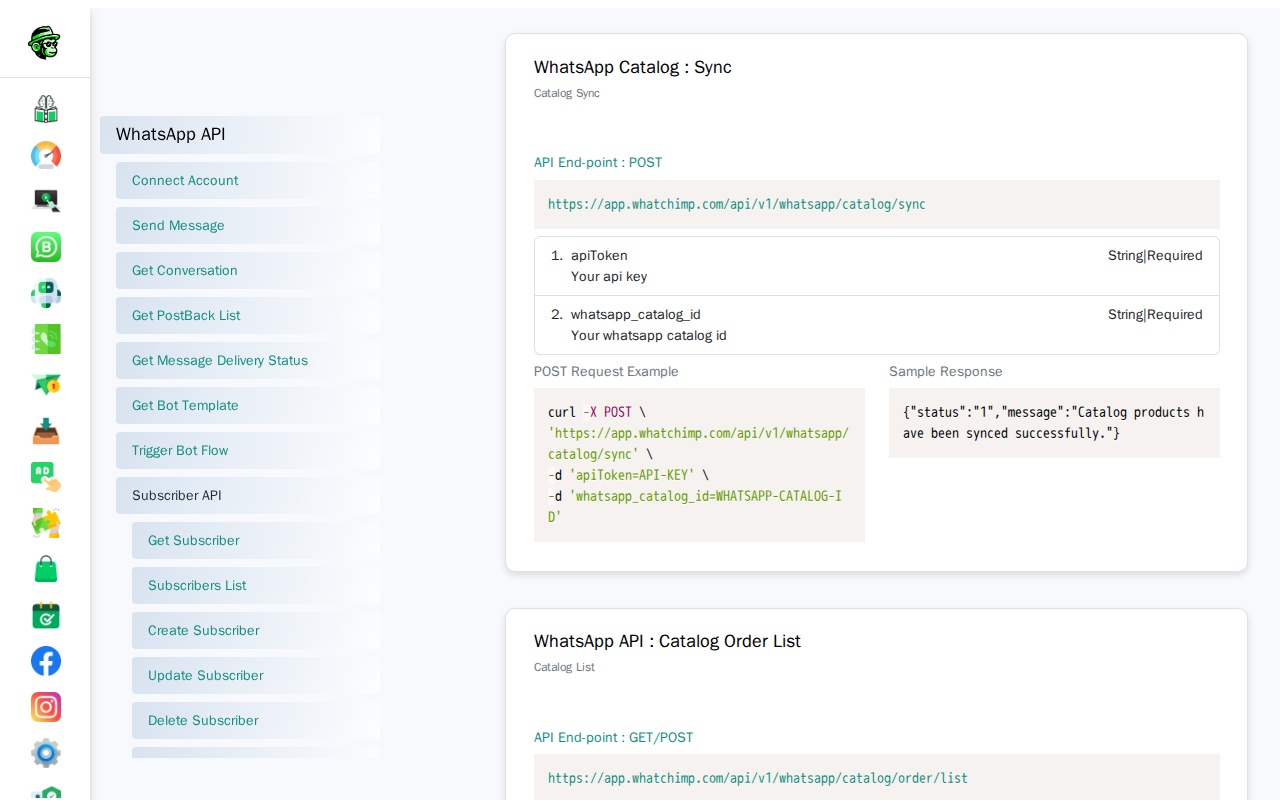The image size is (1280, 800).
Task: Open Trigger Bot Flow link
Action: tap(248, 451)
